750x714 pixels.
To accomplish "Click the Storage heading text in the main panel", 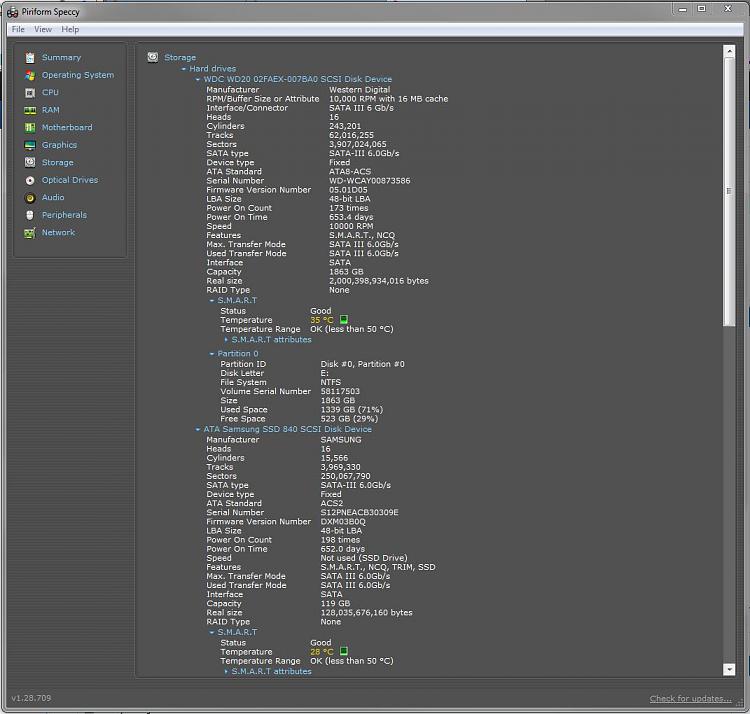I will pyautogui.click(x=180, y=57).
